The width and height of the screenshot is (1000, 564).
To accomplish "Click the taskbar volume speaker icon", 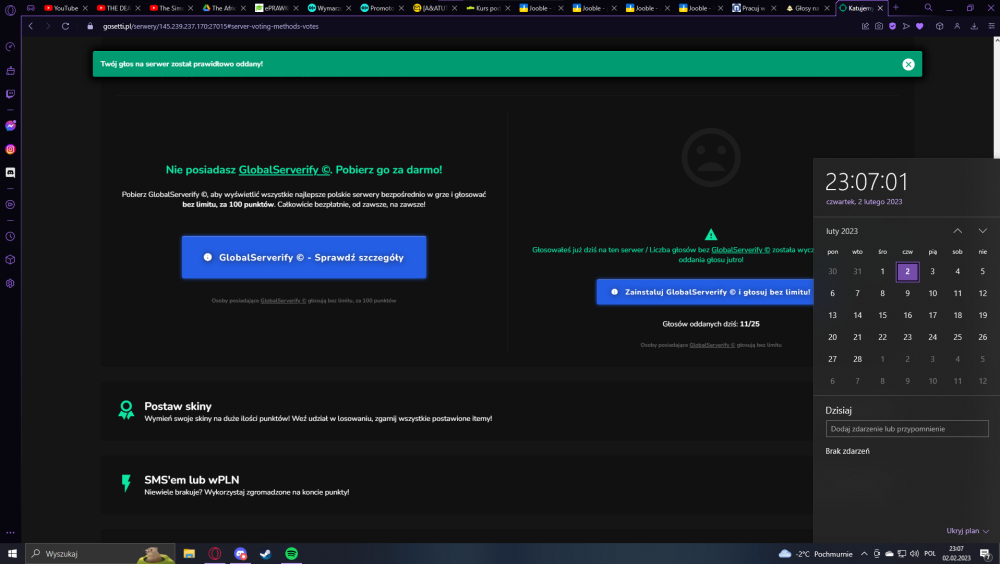I will pyautogui.click(x=914, y=554).
